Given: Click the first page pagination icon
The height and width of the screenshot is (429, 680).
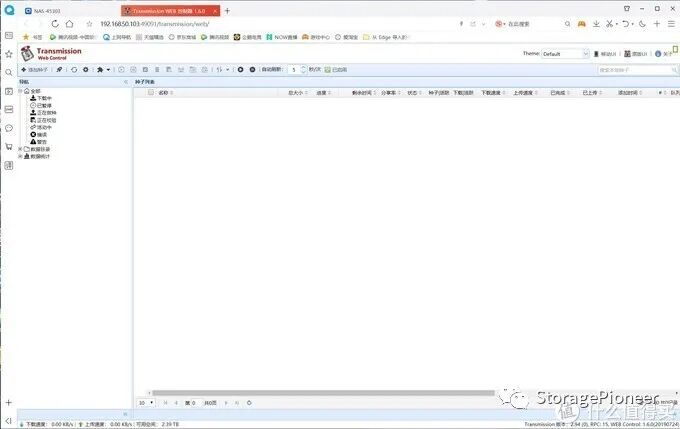Looking at the screenshot, I should coord(165,403).
